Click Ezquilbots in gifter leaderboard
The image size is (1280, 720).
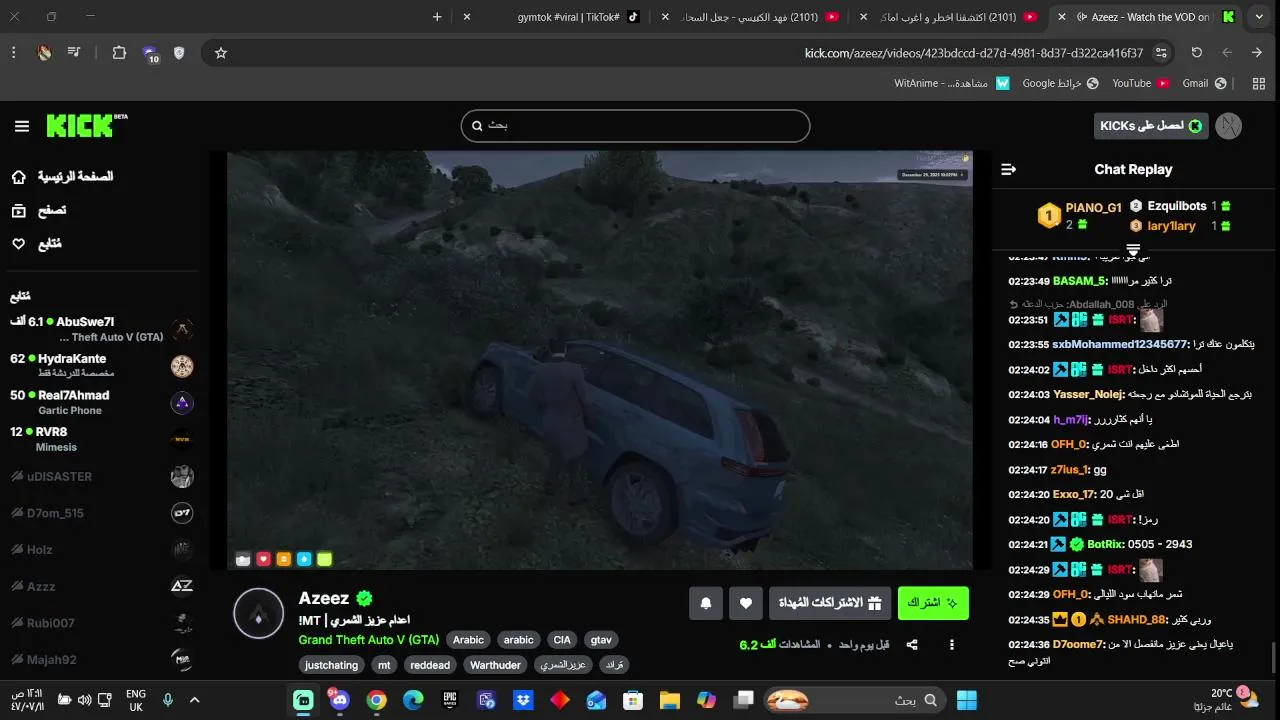tap(1181, 206)
